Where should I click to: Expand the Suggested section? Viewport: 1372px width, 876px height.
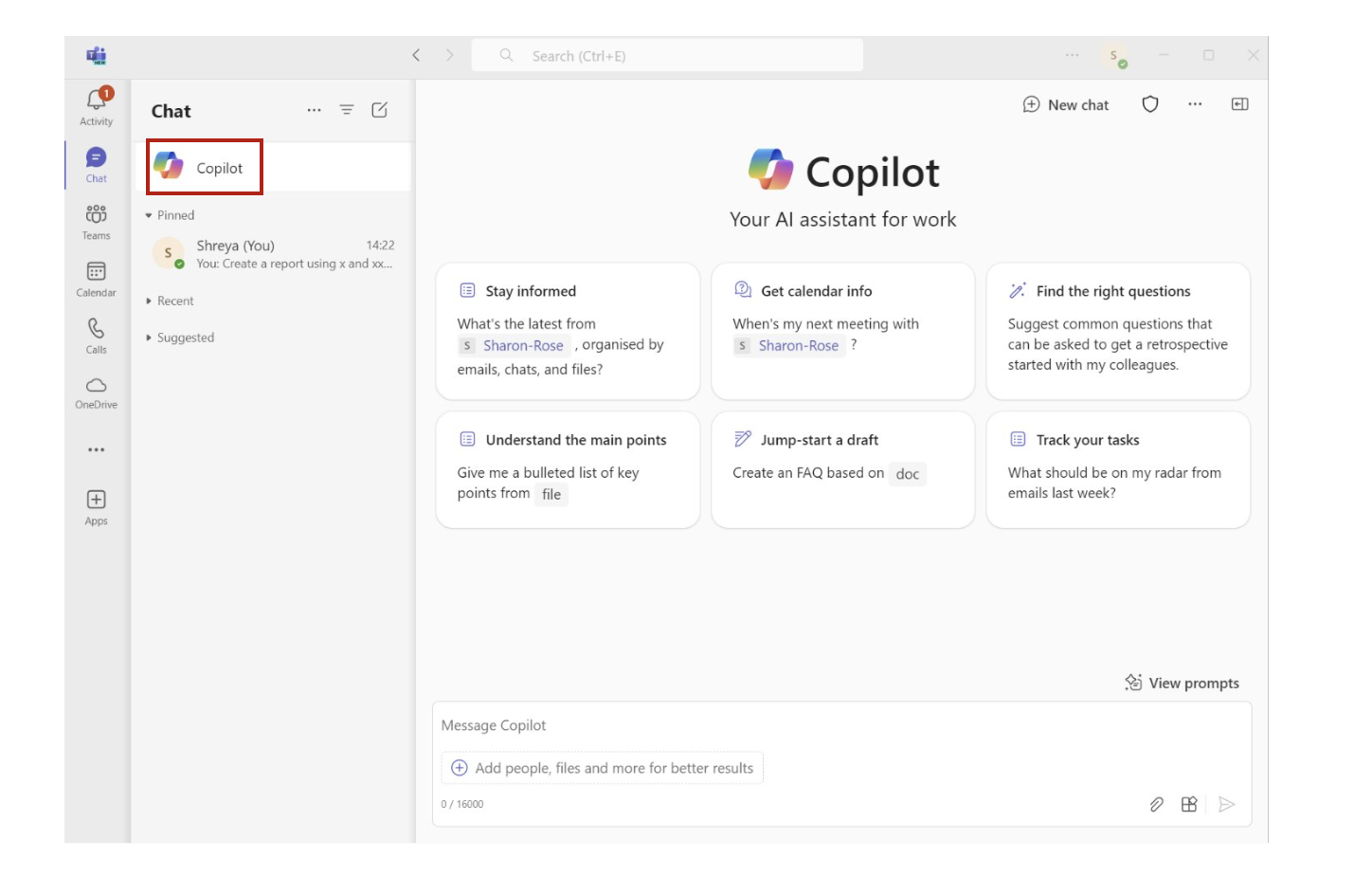coord(180,338)
